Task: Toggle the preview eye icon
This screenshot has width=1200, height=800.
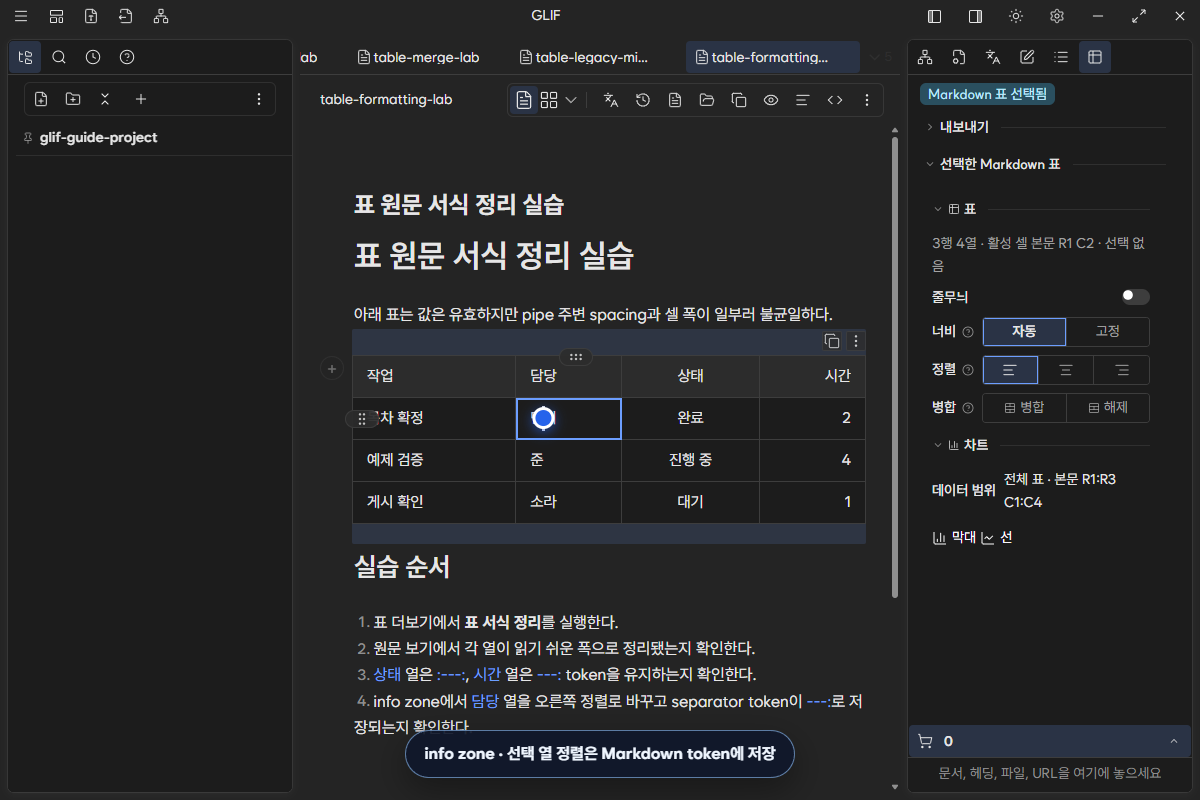Action: point(771,100)
